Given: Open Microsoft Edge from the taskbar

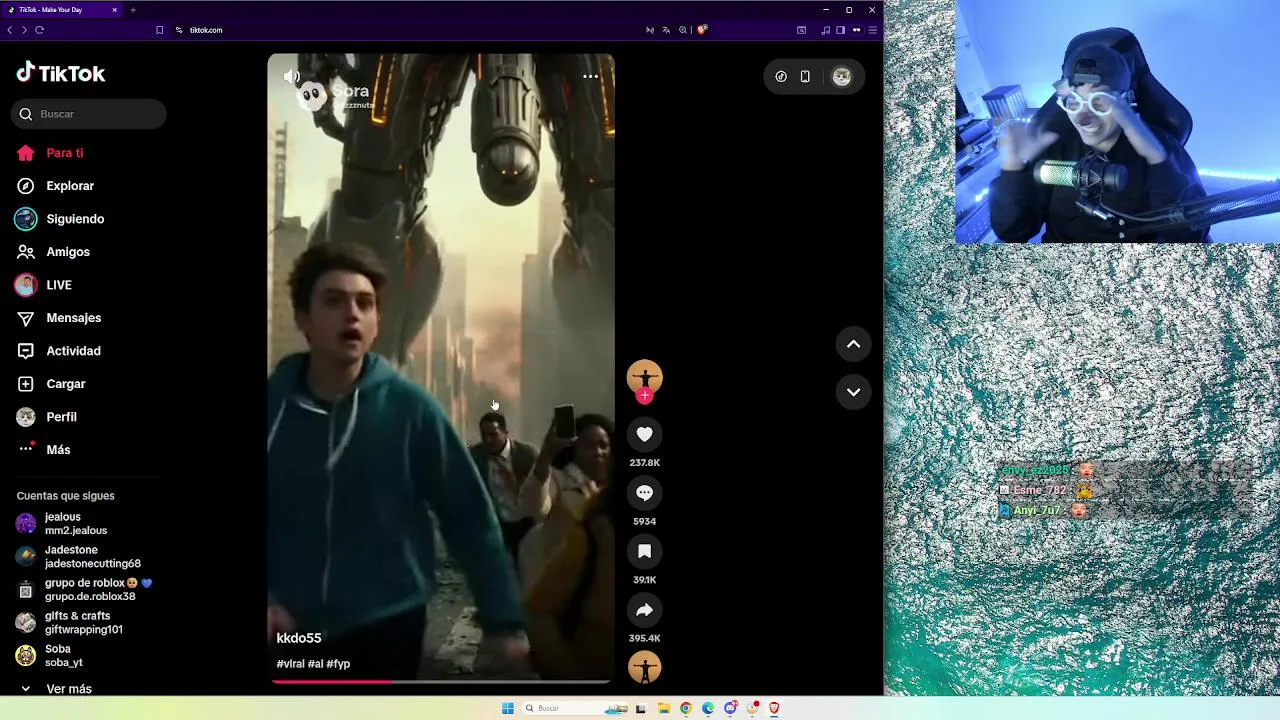Looking at the screenshot, I should (x=708, y=708).
